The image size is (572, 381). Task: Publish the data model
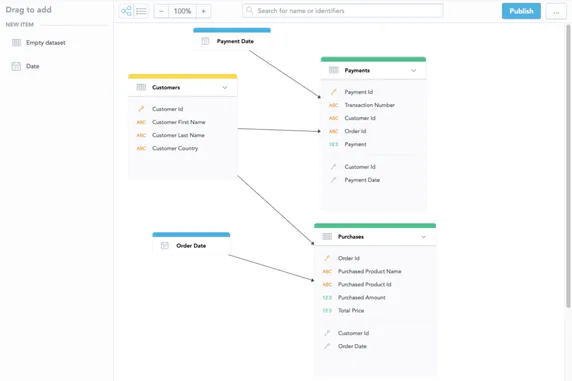521,11
